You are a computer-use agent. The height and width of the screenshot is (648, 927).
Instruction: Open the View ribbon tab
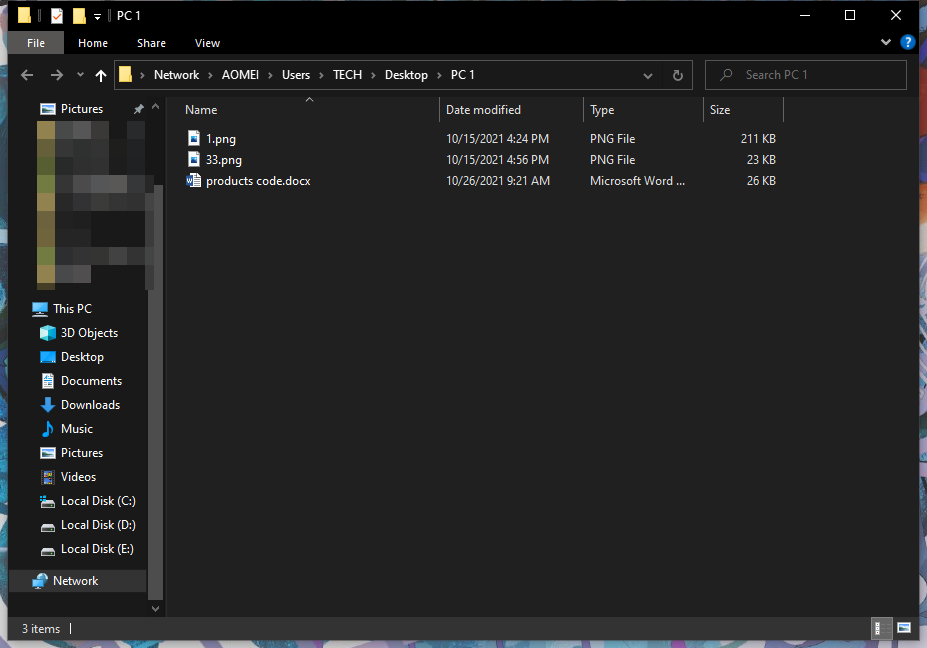pyautogui.click(x=208, y=43)
